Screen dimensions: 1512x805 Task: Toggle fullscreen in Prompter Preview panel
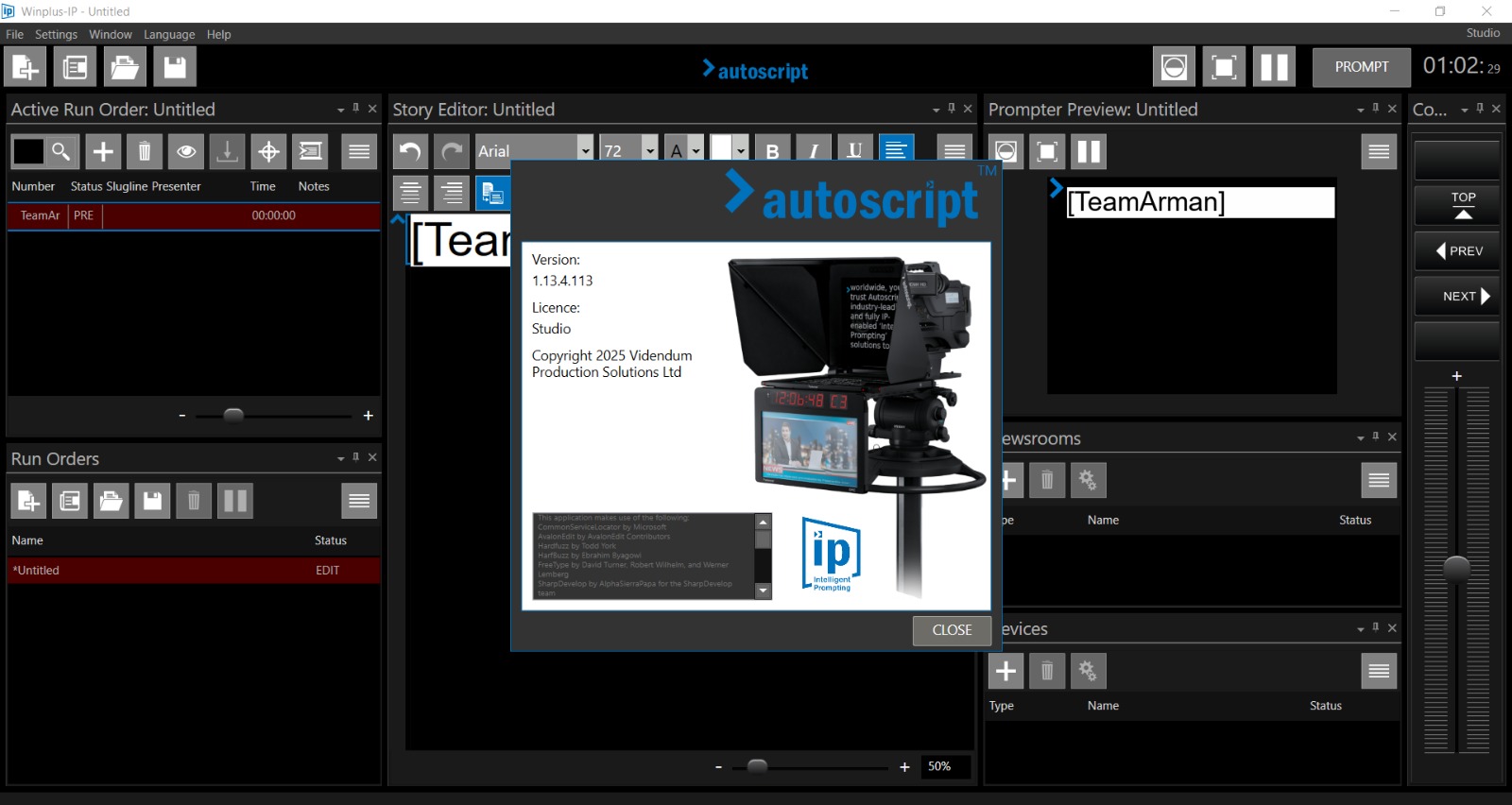coord(1047,151)
